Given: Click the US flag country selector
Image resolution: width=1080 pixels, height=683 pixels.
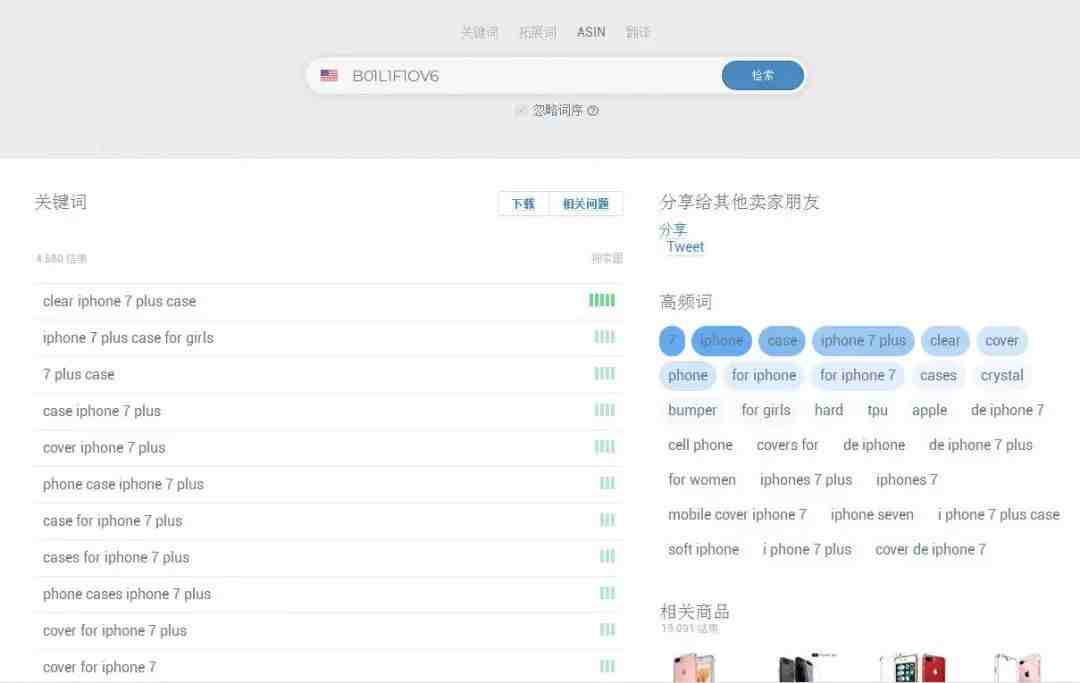Looking at the screenshot, I should pyautogui.click(x=329, y=76).
